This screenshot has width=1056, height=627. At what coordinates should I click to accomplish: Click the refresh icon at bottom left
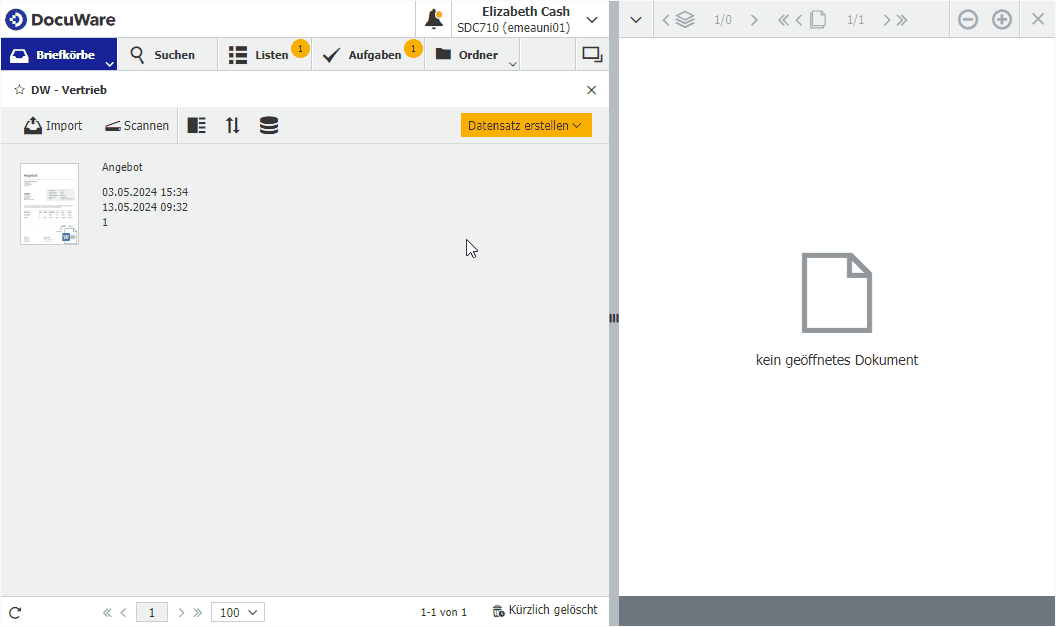click(x=15, y=612)
